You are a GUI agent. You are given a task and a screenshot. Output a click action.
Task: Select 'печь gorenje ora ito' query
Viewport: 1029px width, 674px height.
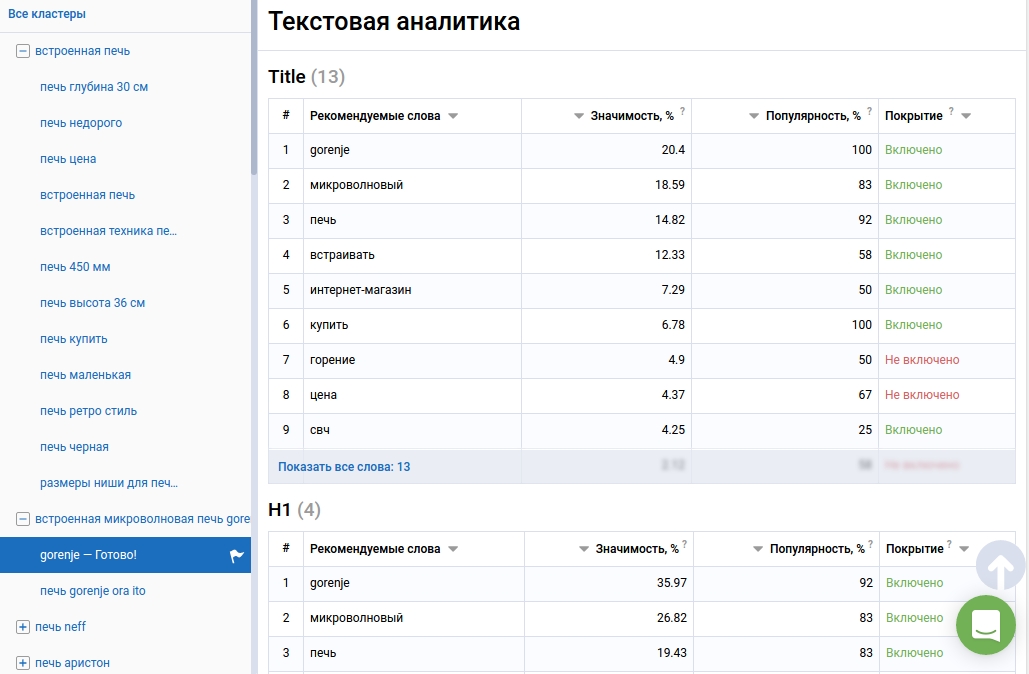(x=93, y=591)
